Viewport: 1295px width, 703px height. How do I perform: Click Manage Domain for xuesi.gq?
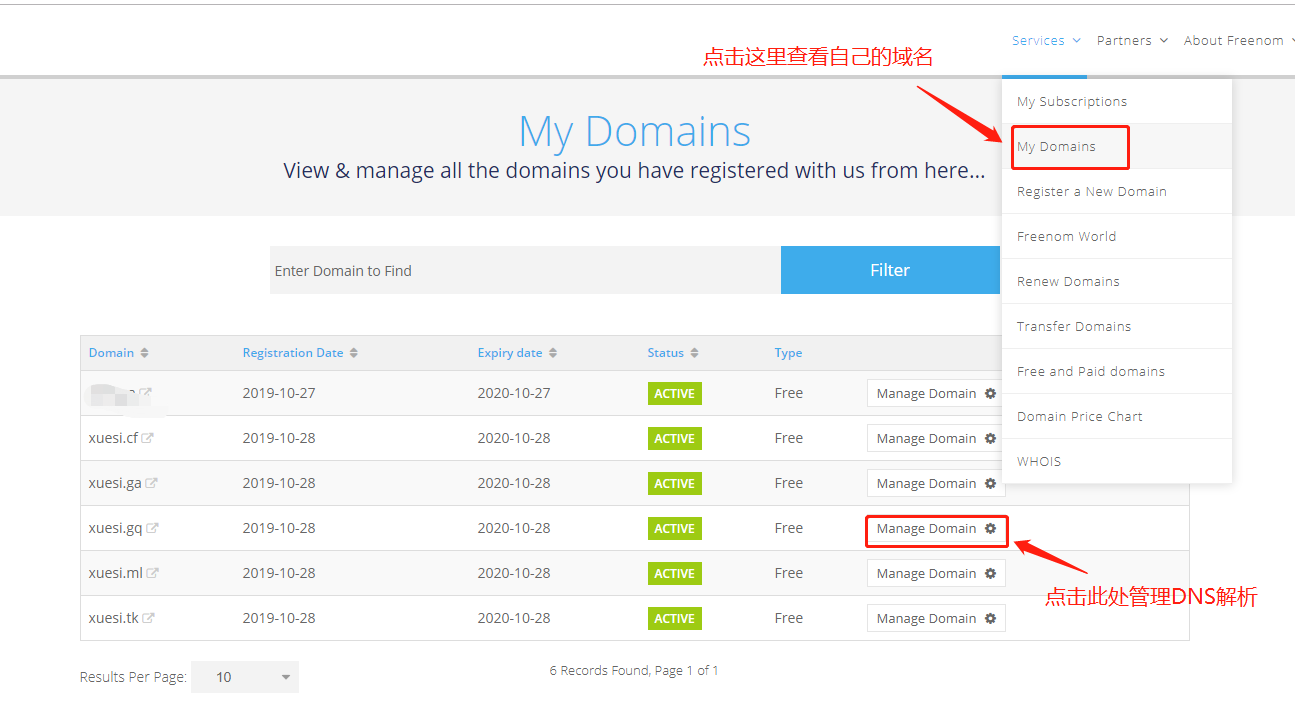tap(936, 529)
